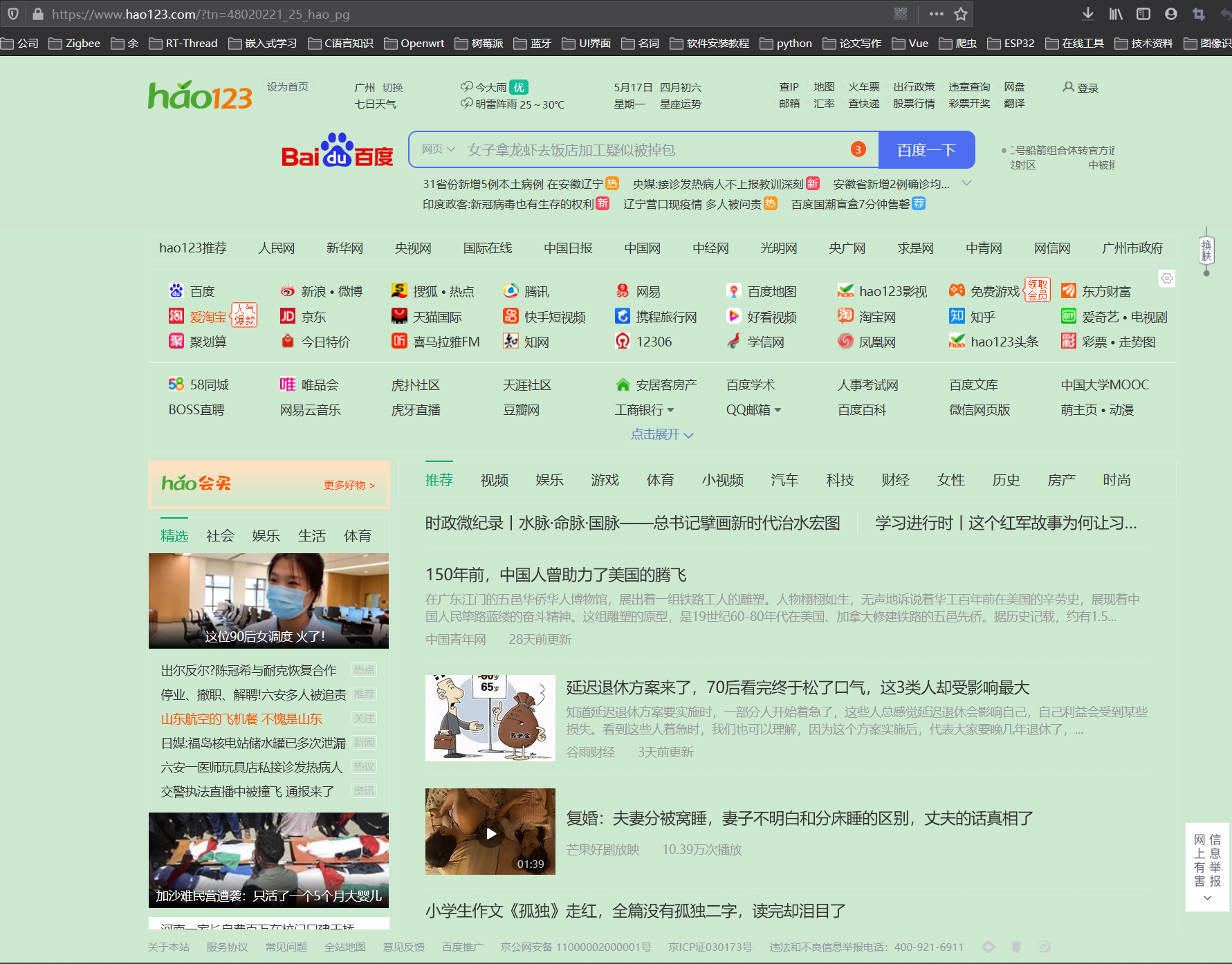
Task: Click the tracking protection shield icon
Action: (13, 14)
